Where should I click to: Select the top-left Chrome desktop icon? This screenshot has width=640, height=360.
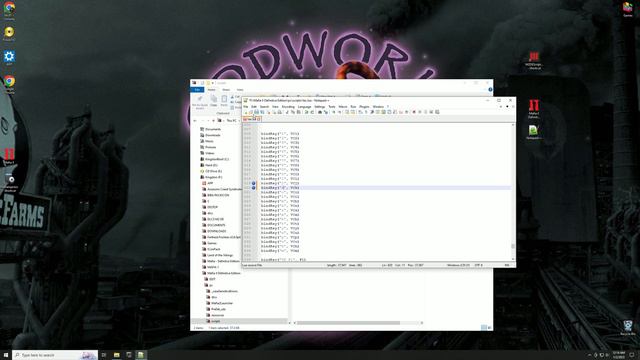9,11
